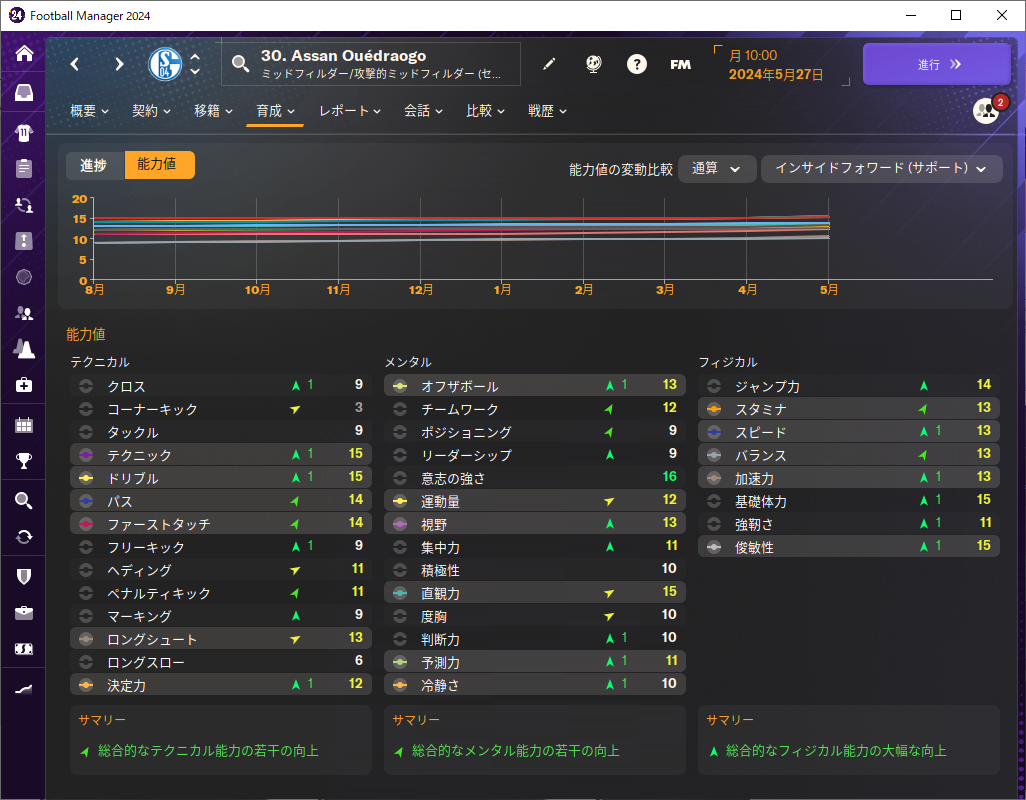Click the globe world icon
Screen dimensions: 1026x800
[593, 64]
